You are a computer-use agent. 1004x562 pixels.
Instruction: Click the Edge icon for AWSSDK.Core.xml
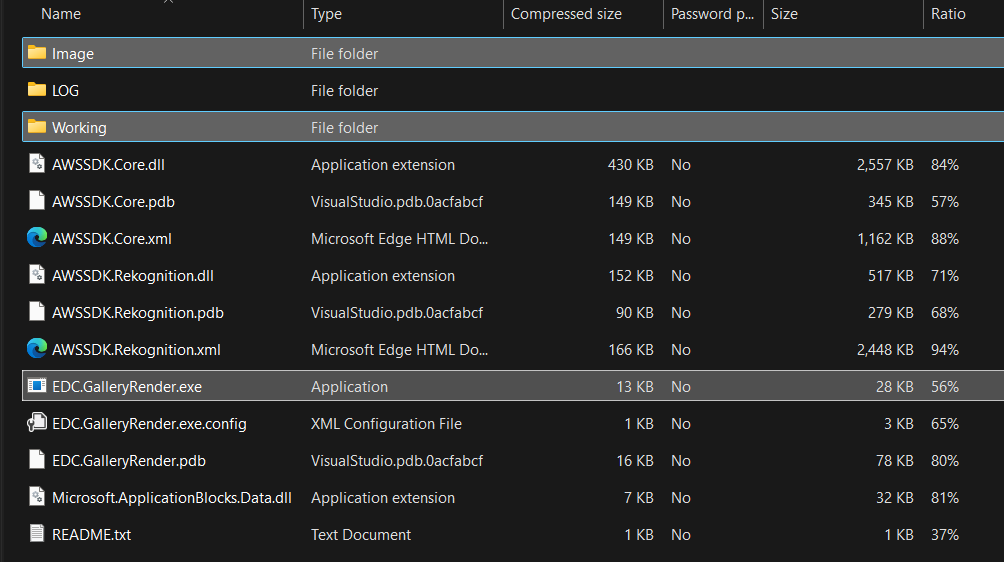point(37,238)
